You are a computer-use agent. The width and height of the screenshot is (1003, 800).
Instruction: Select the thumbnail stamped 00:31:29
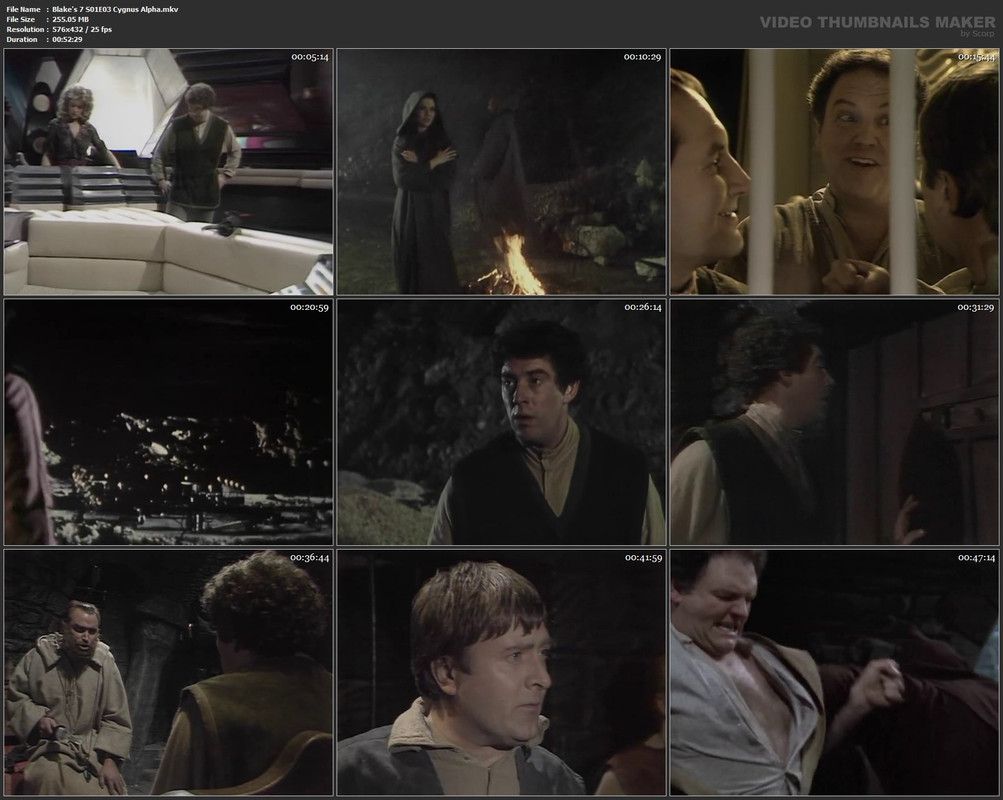[834, 422]
